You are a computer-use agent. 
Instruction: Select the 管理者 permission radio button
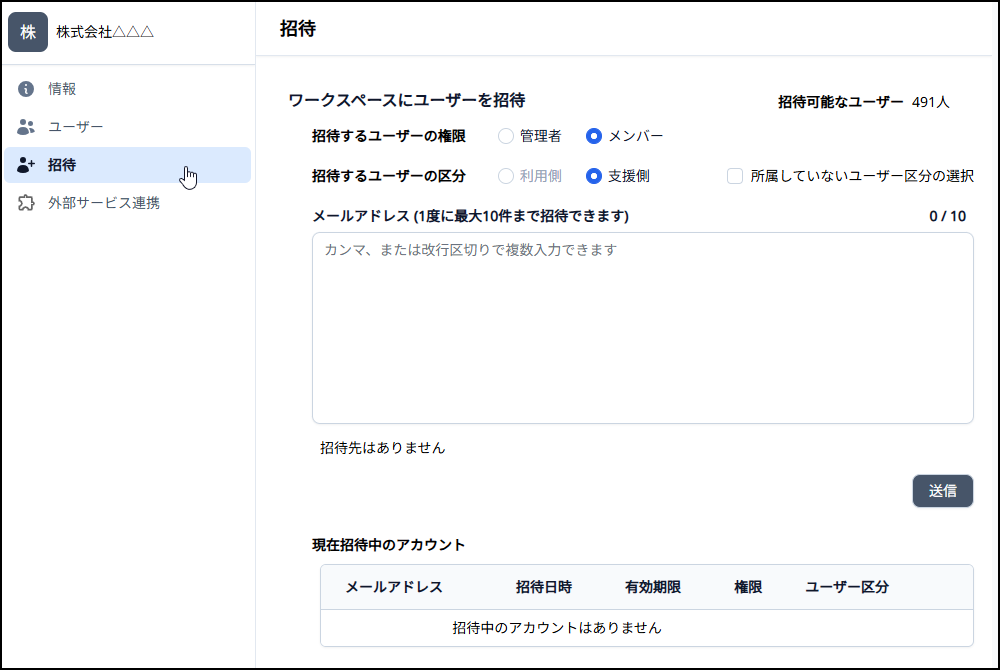506,136
